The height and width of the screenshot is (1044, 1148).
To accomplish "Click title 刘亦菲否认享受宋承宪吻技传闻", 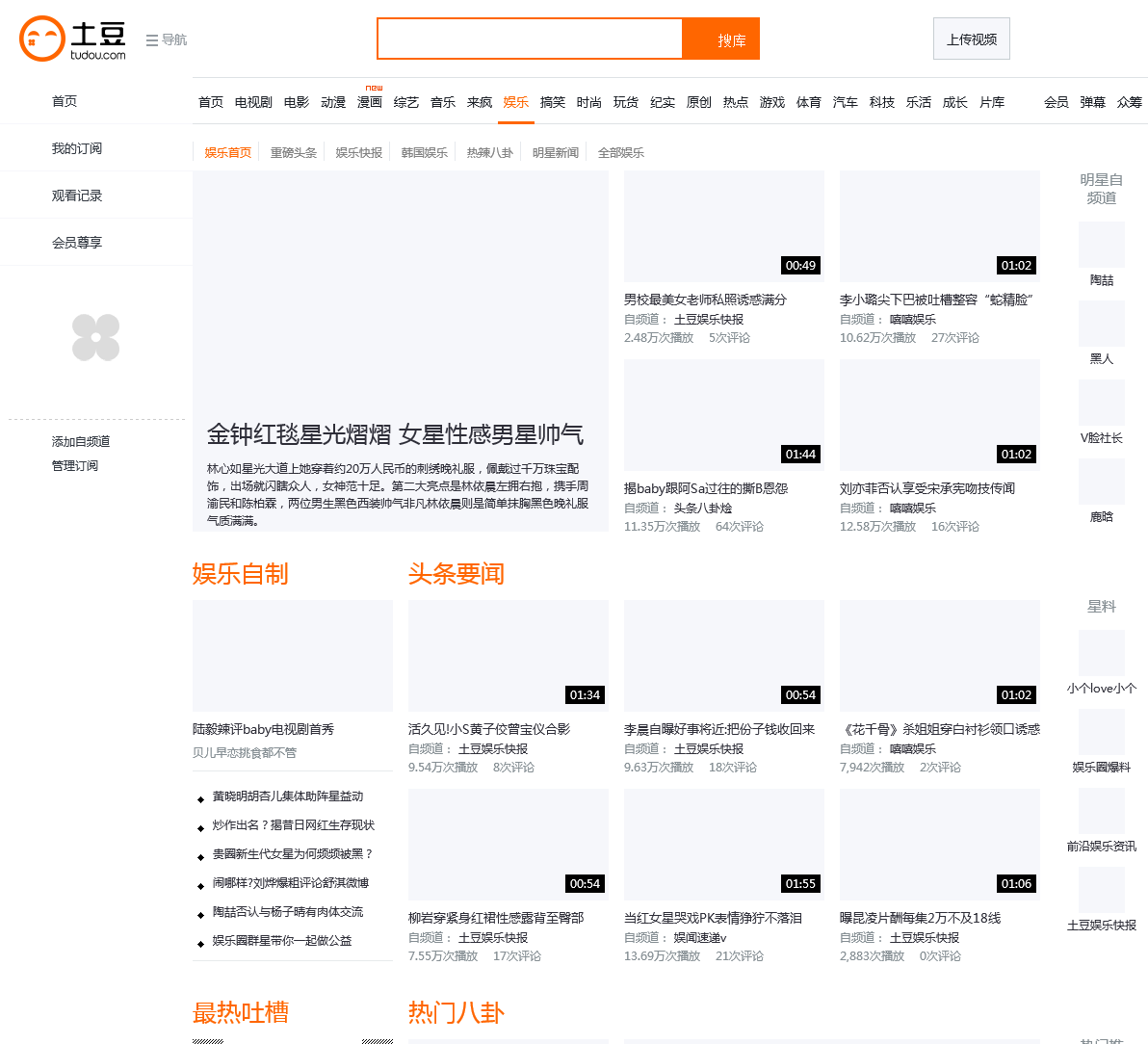I will (x=927, y=488).
